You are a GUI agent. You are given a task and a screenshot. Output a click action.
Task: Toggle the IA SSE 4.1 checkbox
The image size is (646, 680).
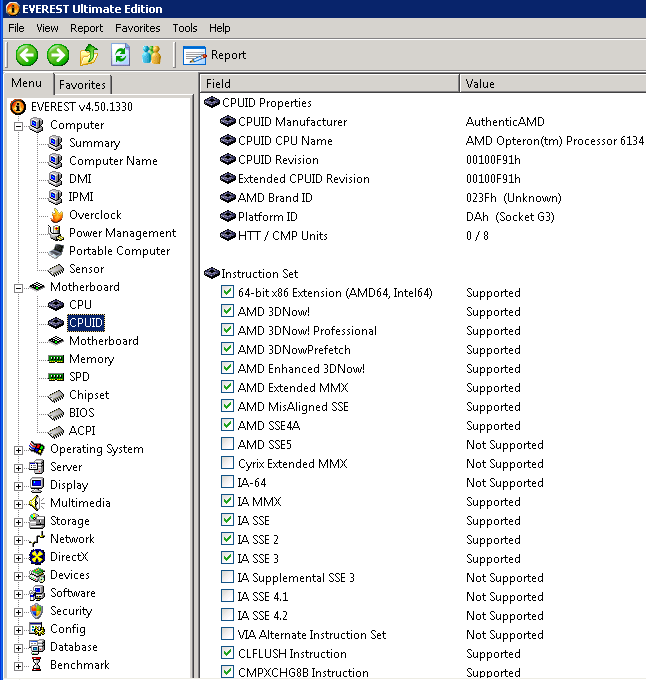227,596
